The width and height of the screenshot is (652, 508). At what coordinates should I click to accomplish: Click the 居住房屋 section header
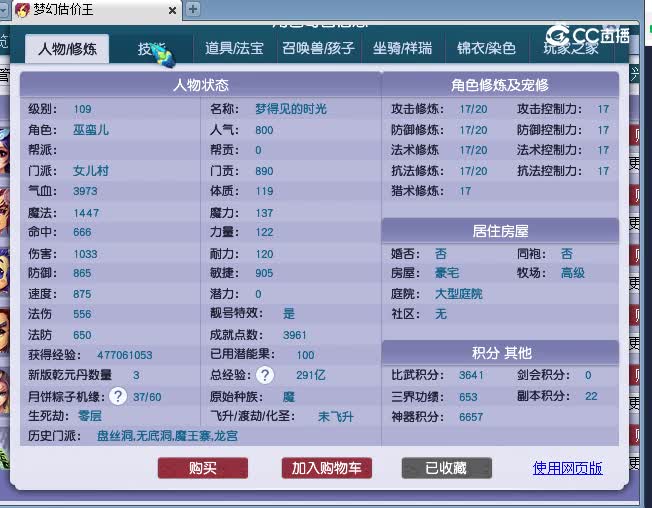500,231
